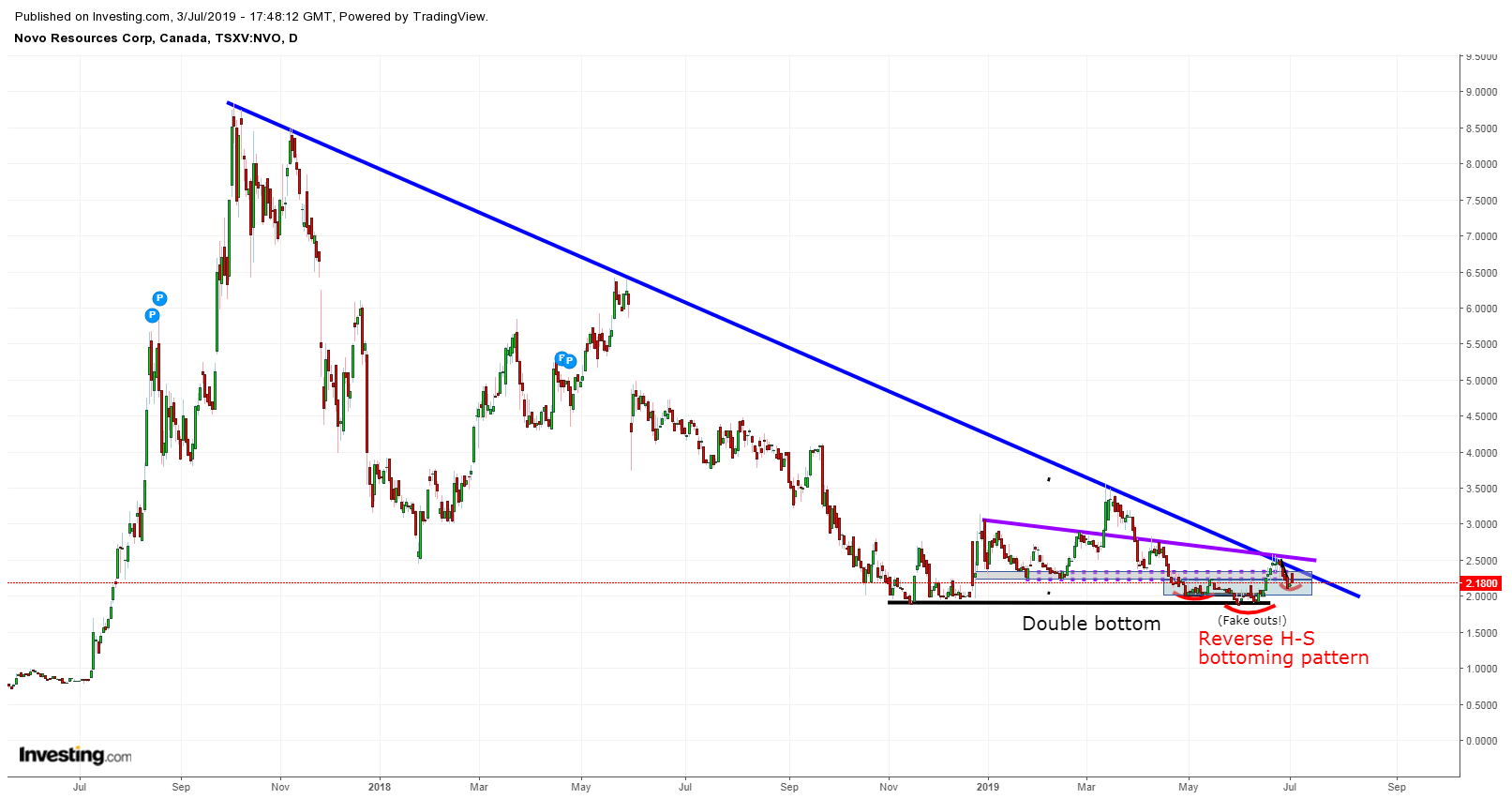
Task: Click the 7.0000 price axis label
Action: click(x=1482, y=236)
